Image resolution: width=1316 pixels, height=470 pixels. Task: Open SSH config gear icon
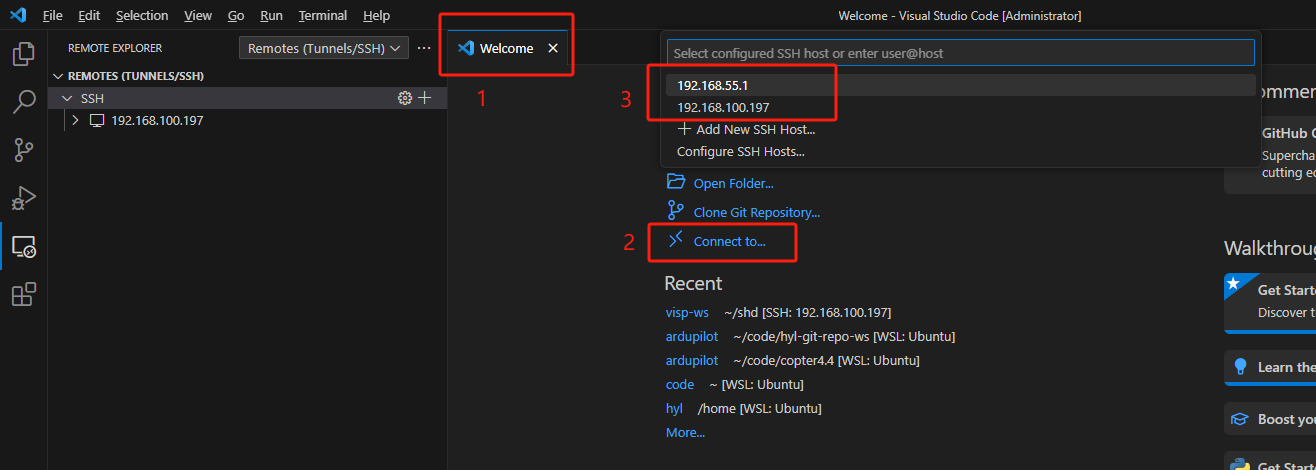coord(405,98)
